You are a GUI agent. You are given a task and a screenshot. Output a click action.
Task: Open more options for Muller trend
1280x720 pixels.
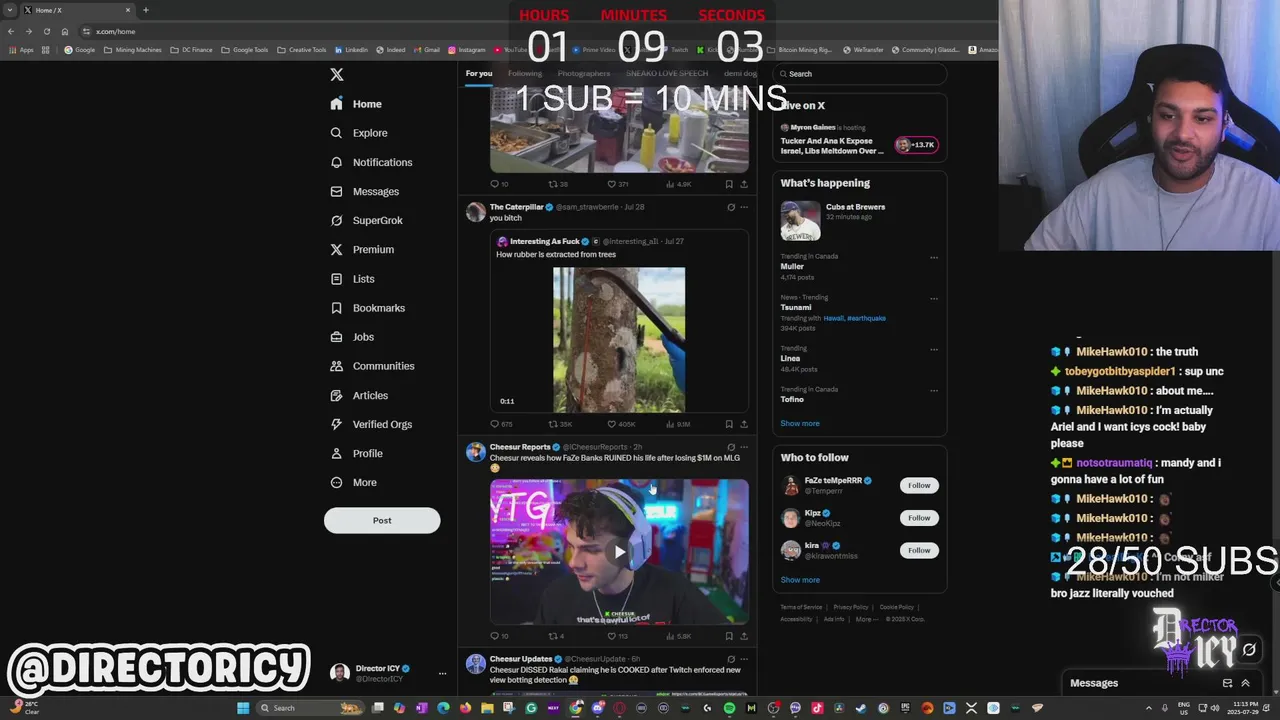coord(934,257)
